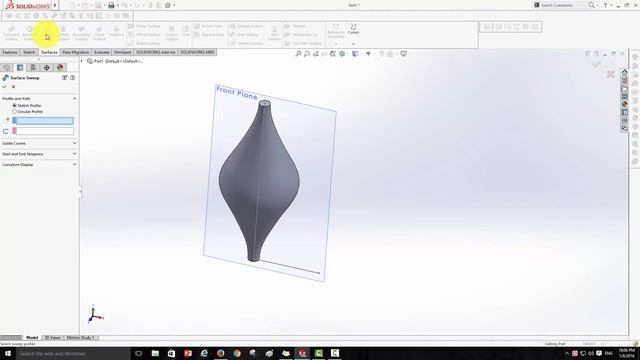Click the search magnifier icon
Viewport: 640px width, 360px height.
(x=591, y=5)
